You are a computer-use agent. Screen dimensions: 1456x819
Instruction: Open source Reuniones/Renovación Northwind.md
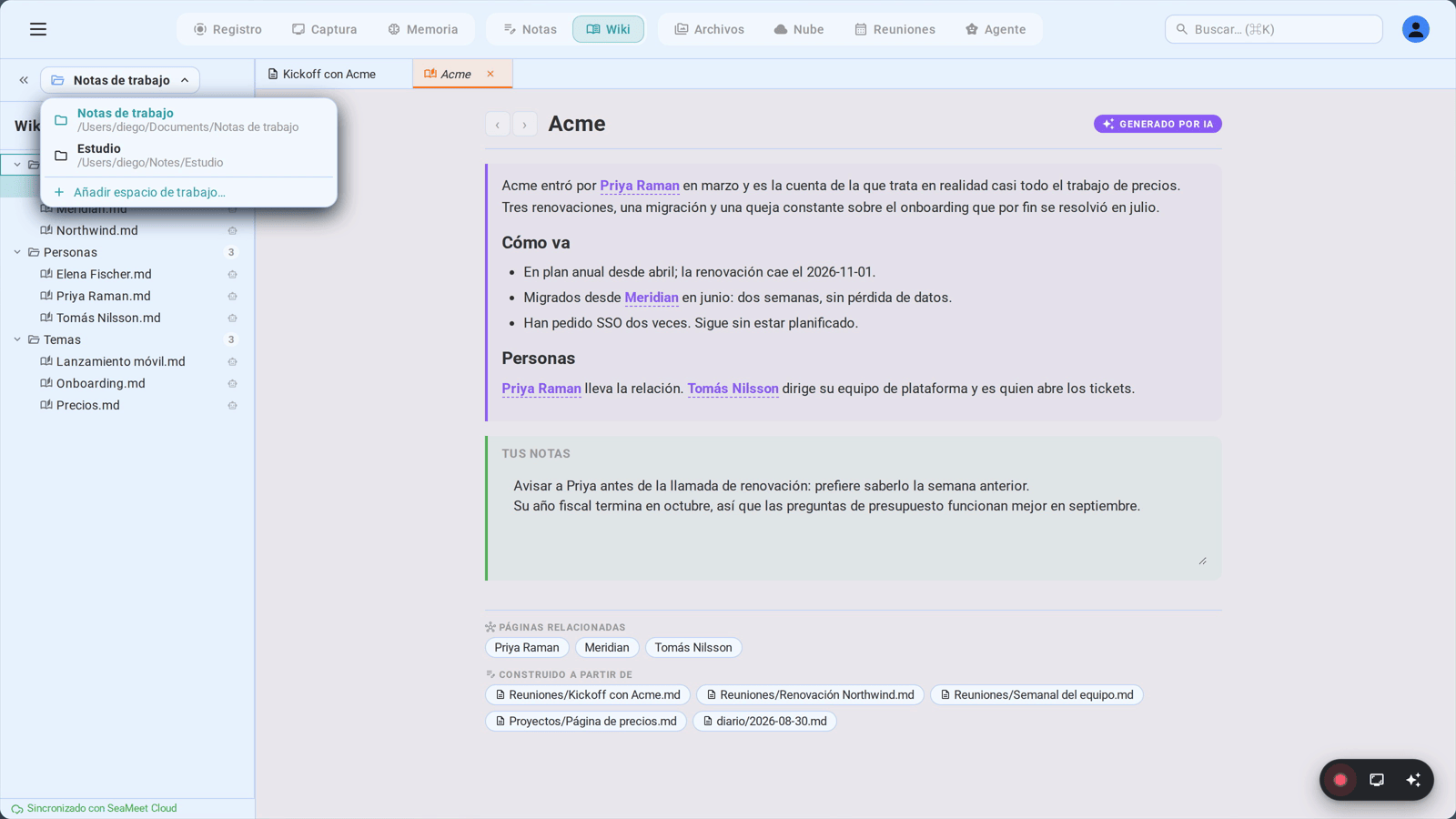pyautogui.click(x=810, y=695)
